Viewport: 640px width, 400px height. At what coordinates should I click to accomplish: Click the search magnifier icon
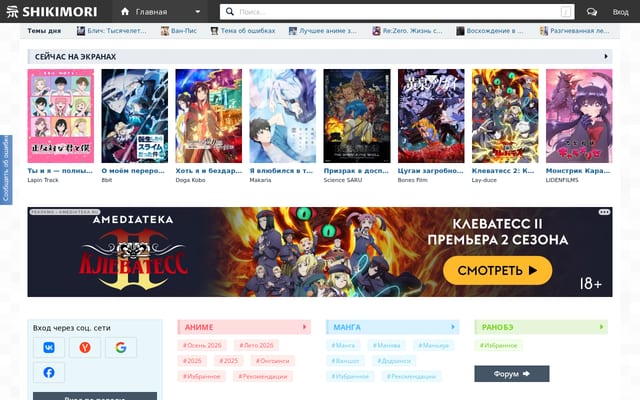230,11
